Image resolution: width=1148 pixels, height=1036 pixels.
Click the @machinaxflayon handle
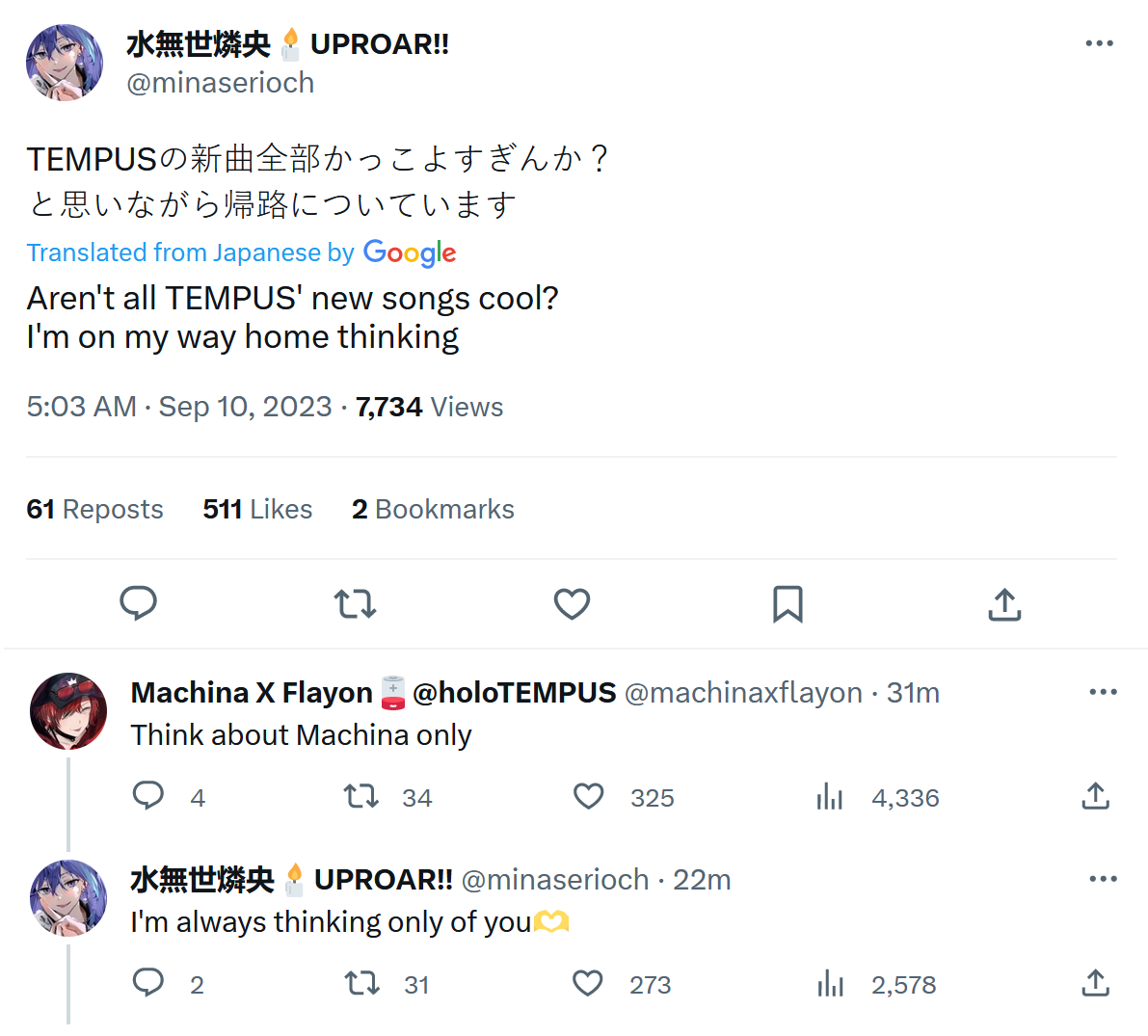pyautogui.click(x=743, y=693)
